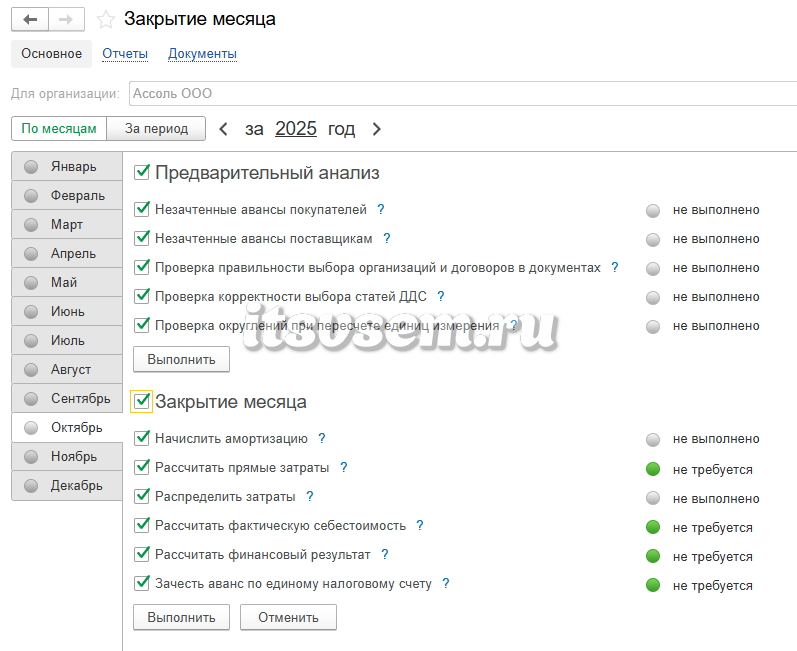Switch to За период mode
This screenshot has width=797, height=651.
pyautogui.click(x=157, y=129)
